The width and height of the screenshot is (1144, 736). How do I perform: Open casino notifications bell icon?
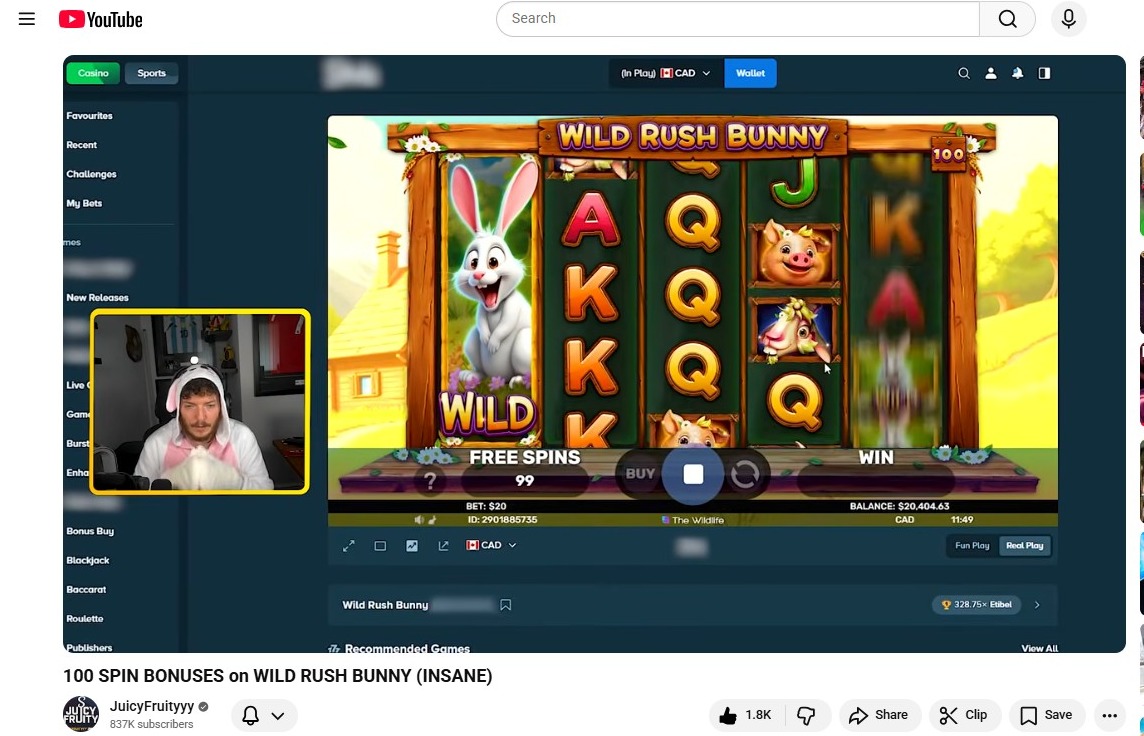point(1018,73)
